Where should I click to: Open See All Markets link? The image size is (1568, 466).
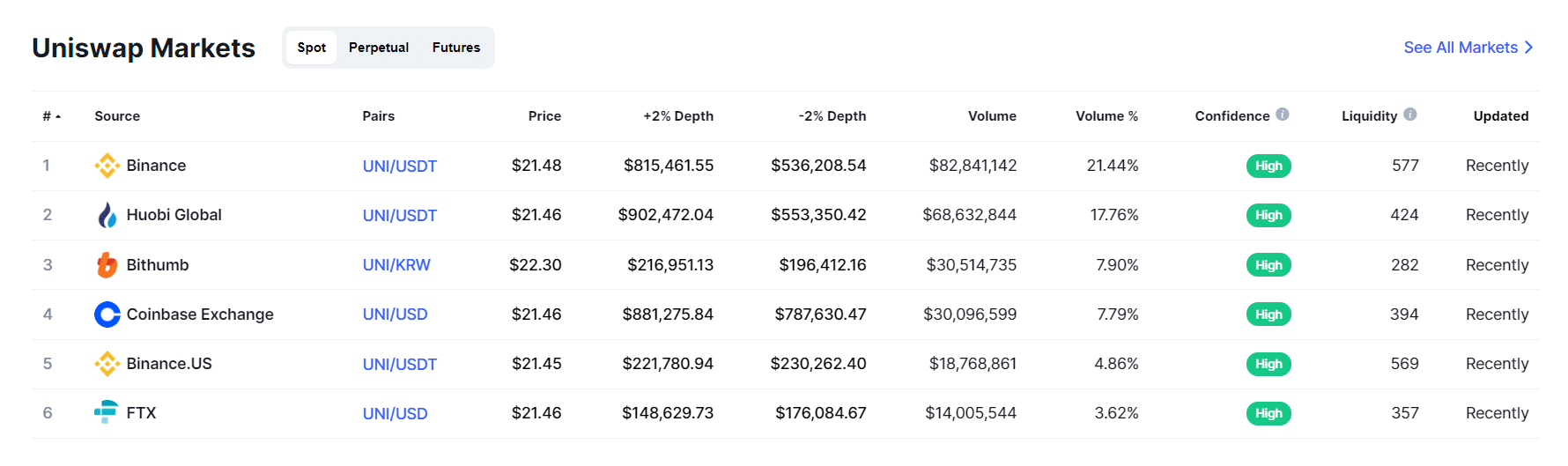(1468, 48)
